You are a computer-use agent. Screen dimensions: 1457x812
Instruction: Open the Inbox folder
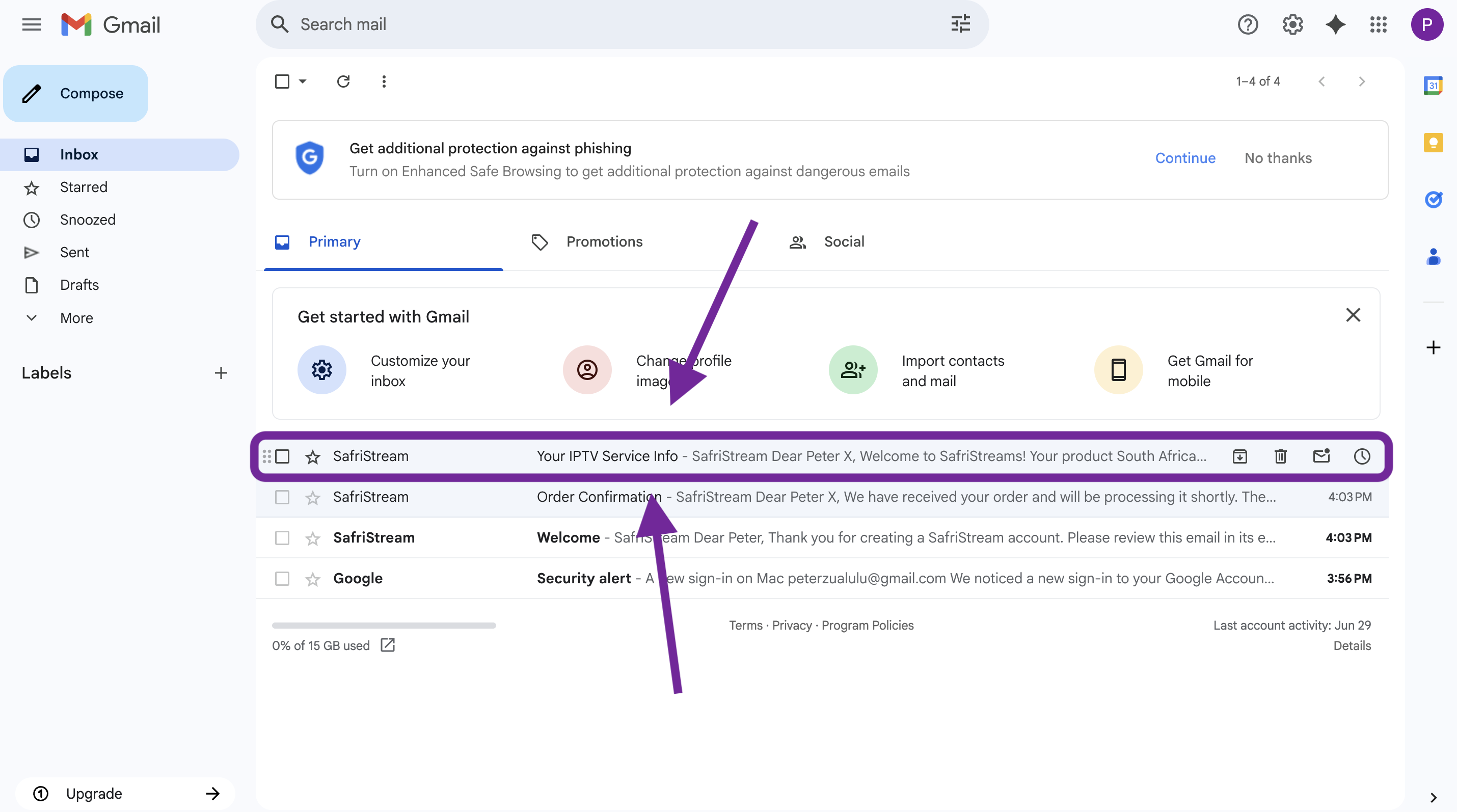click(x=119, y=154)
